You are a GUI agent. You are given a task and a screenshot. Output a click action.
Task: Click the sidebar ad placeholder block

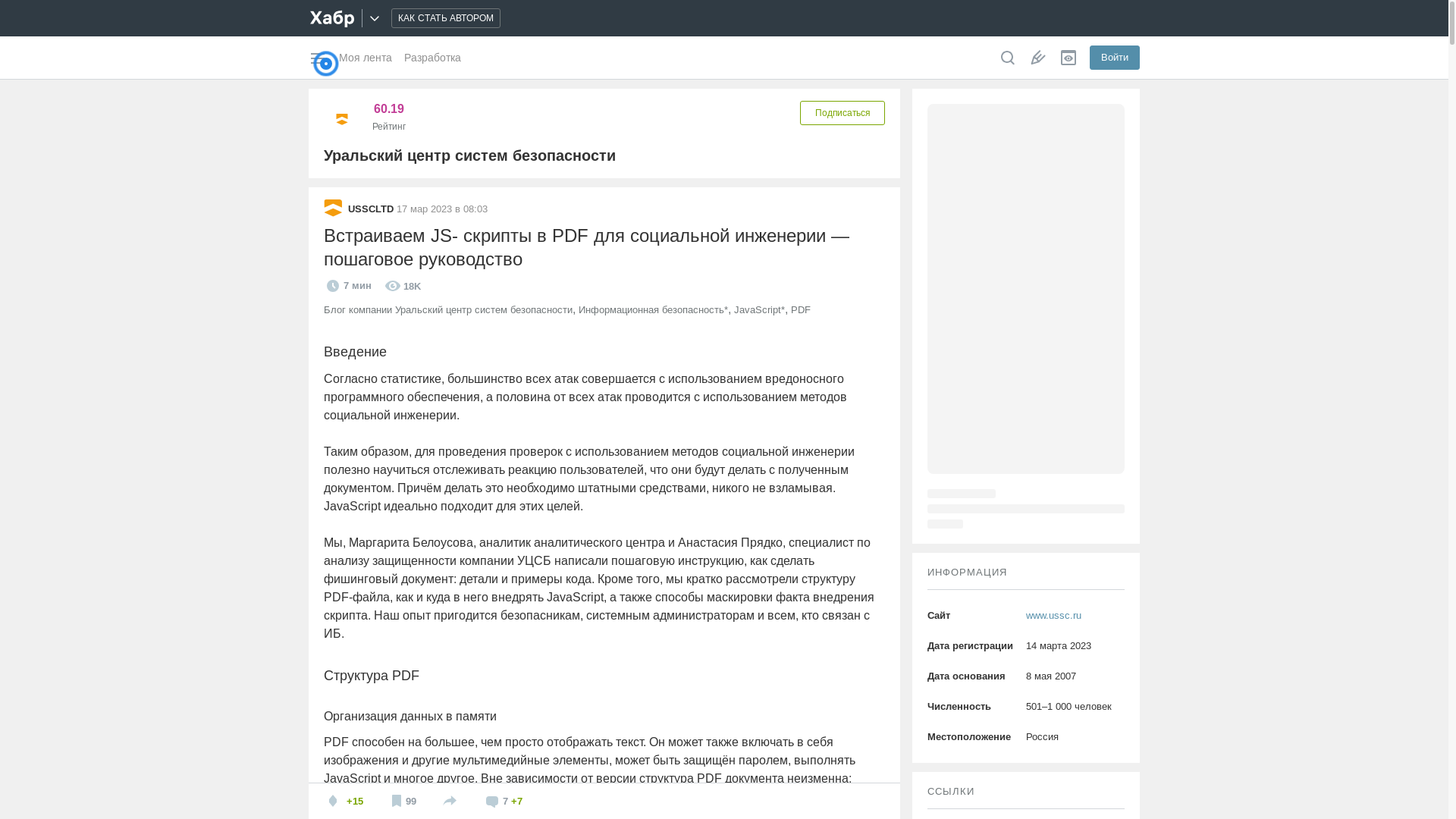coord(1026,289)
